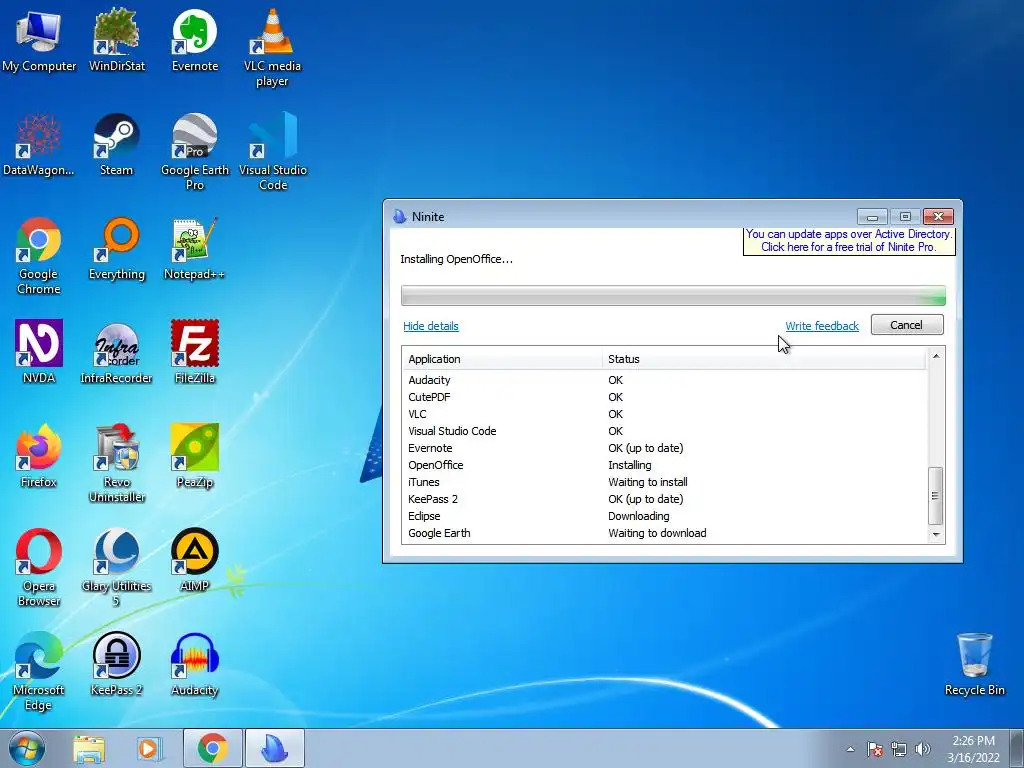Select the Glary Utilities 5 shortcut
The height and width of the screenshot is (768, 1024).
point(117,568)
